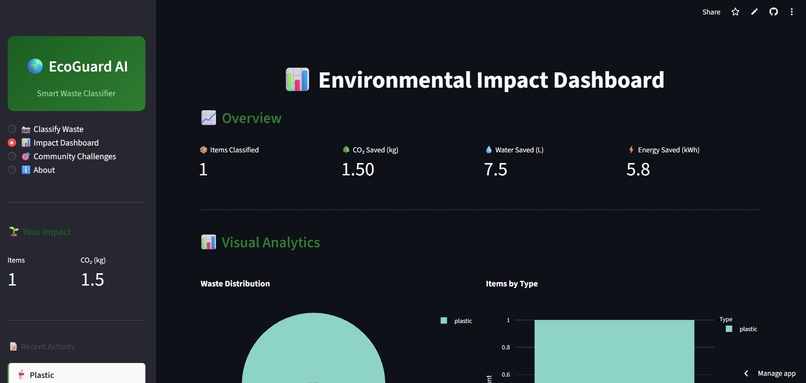Toggle plastic in Items by Type legend
The image size is (806, 383).
click(741, 329)
